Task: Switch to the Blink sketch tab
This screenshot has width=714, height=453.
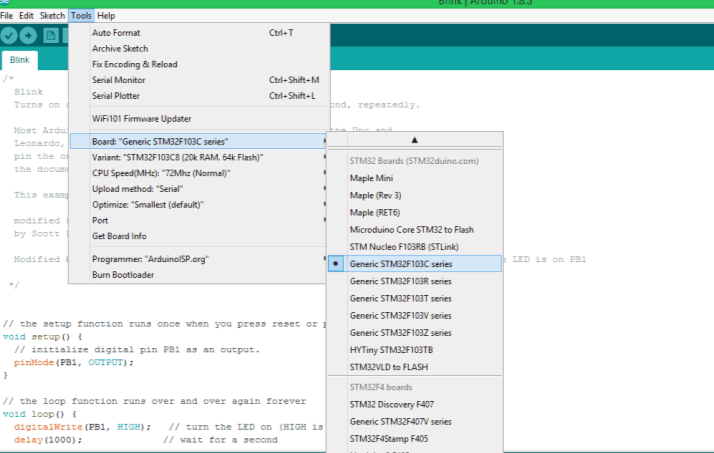Action: point(20,60)
